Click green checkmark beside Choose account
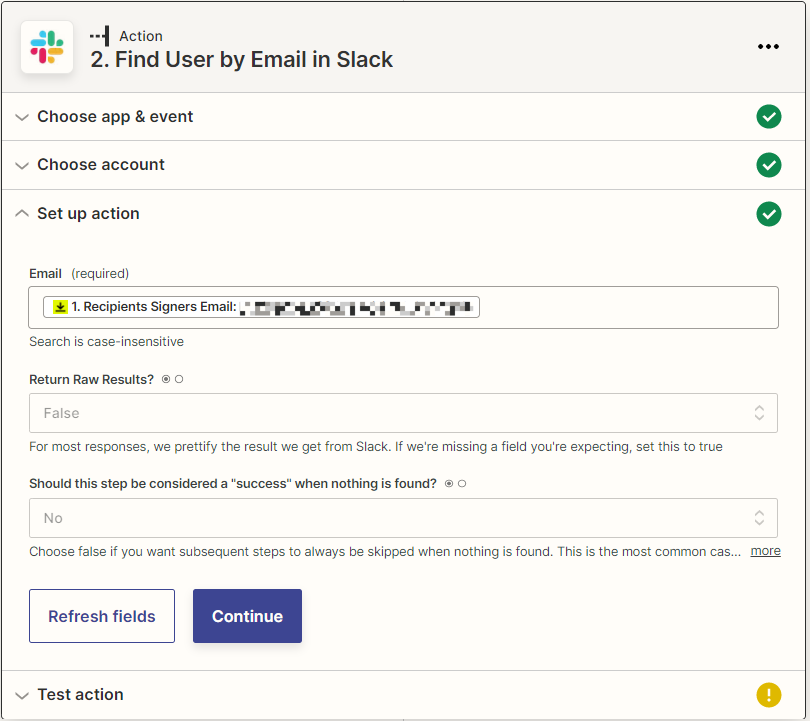Image resolution: width=810 pixels, height=721 pixels. click(769, 165)
